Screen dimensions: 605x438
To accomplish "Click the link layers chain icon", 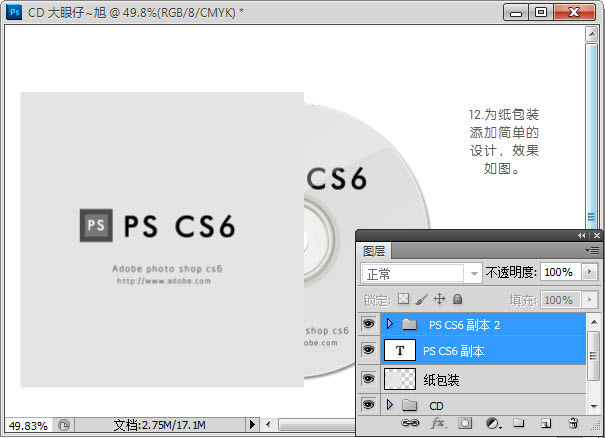I will click(x=410, y=424).
